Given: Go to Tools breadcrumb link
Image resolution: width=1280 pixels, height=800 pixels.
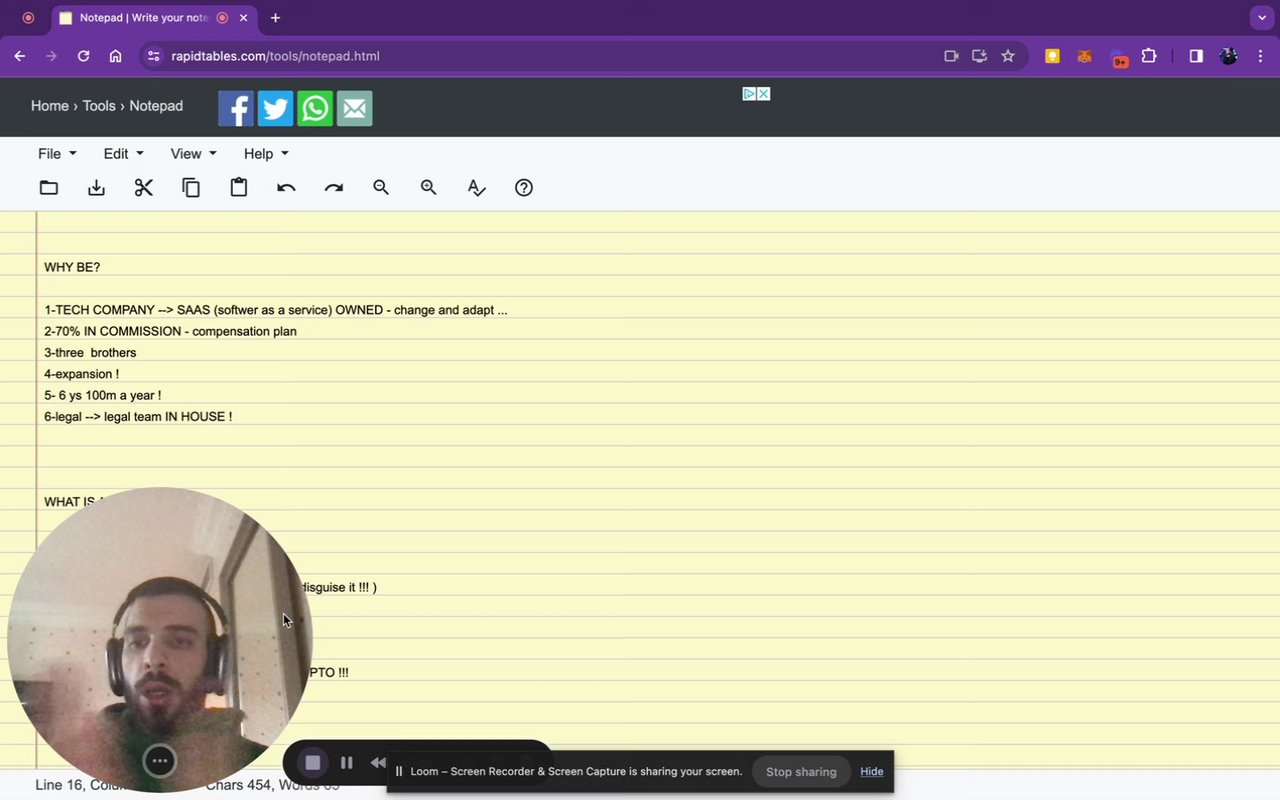Looking at the screenshot, I should tap(99, 106).
